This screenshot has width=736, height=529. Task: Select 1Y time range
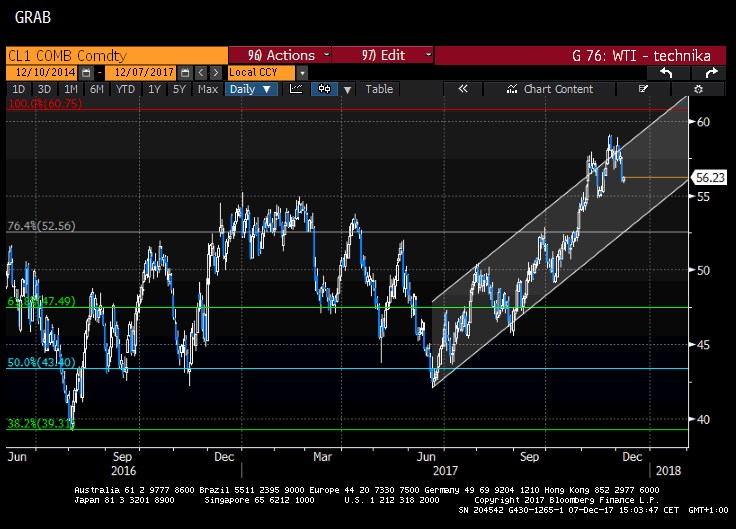click(154, 89)
